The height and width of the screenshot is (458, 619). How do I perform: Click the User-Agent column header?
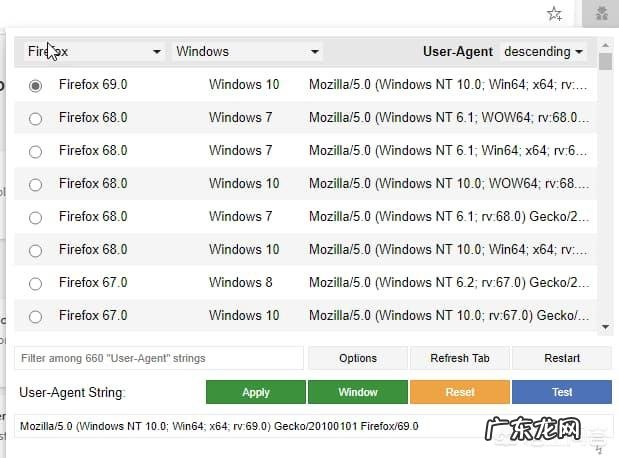(458, 51)
